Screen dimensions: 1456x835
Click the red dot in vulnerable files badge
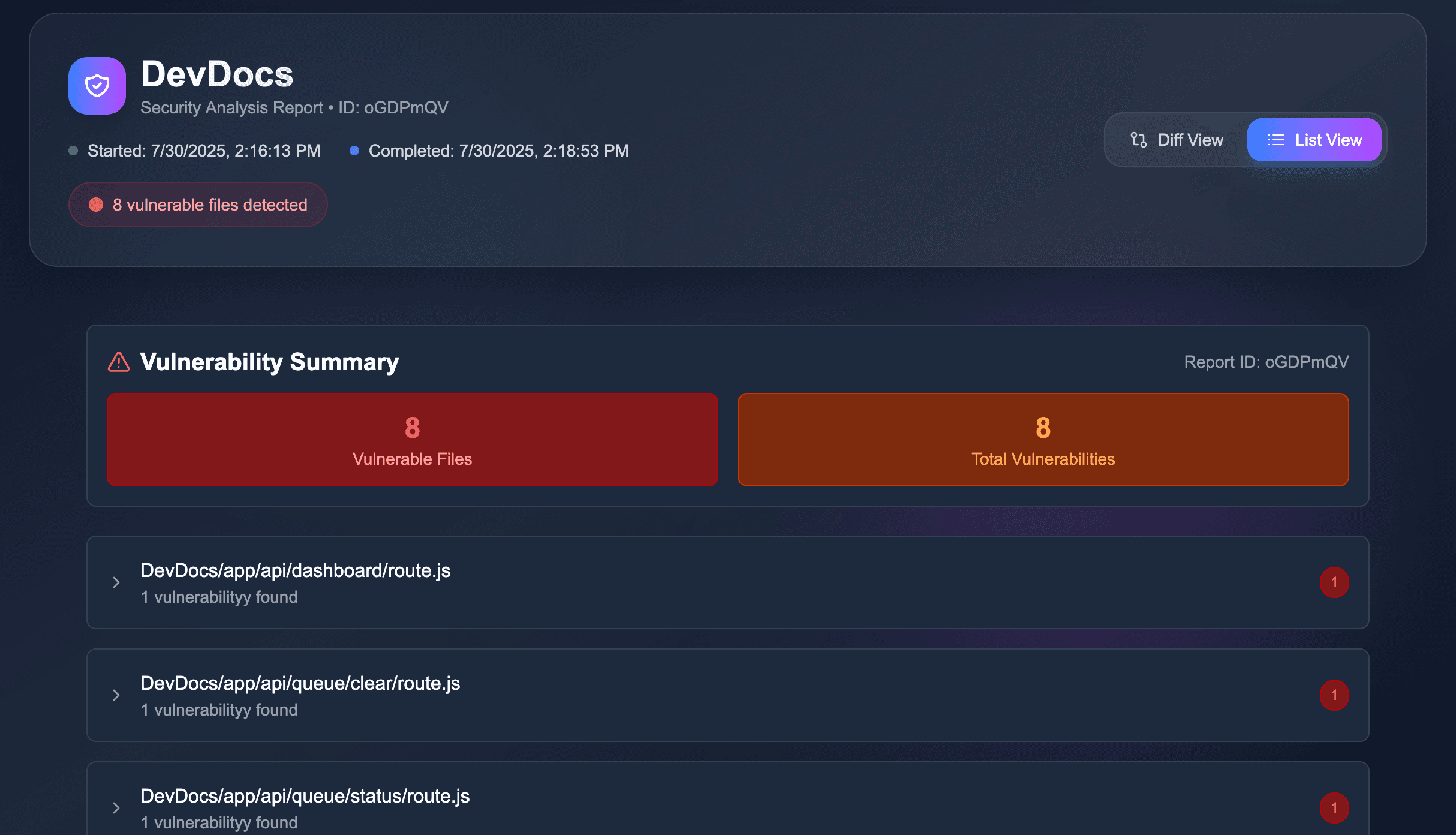(95, 205)
